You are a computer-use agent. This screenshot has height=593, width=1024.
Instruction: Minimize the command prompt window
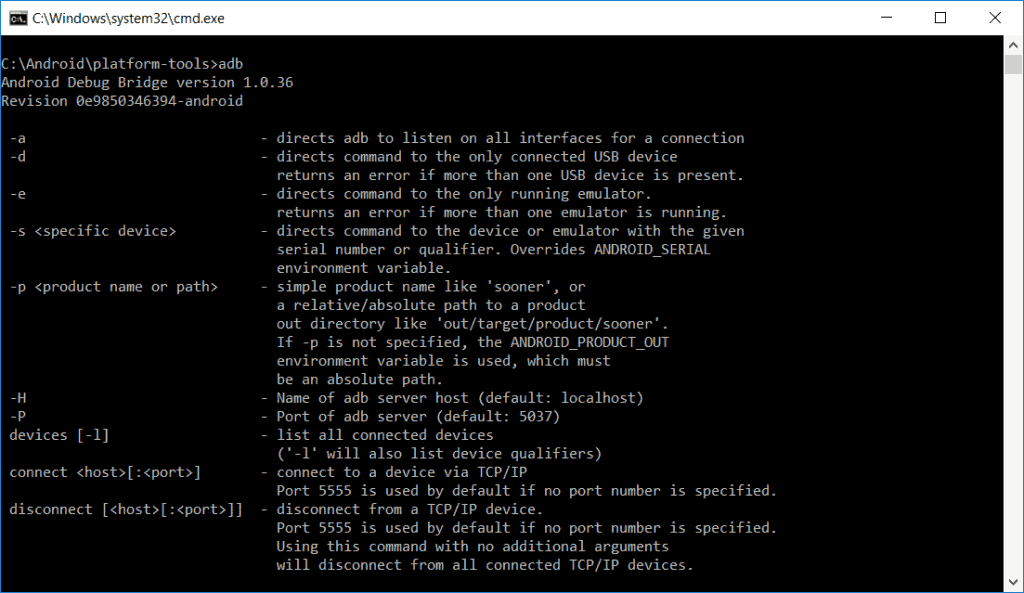[884, 18]
